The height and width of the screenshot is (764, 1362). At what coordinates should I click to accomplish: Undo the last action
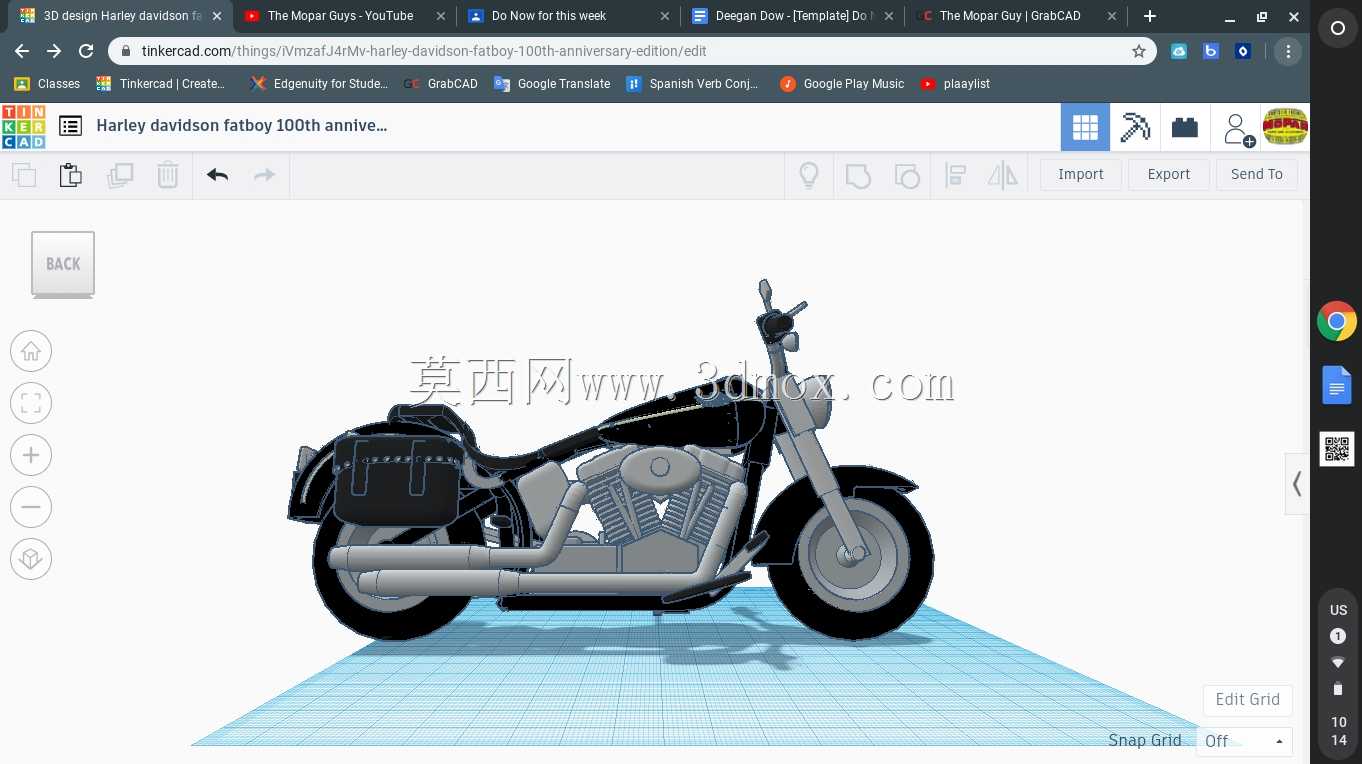point(217,175)
